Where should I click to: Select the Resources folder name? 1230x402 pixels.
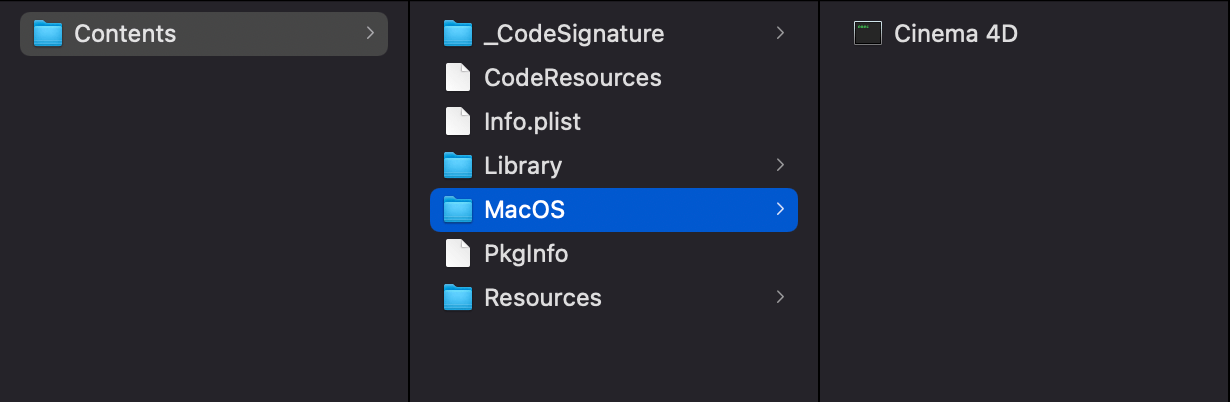(x=542, y=298)
